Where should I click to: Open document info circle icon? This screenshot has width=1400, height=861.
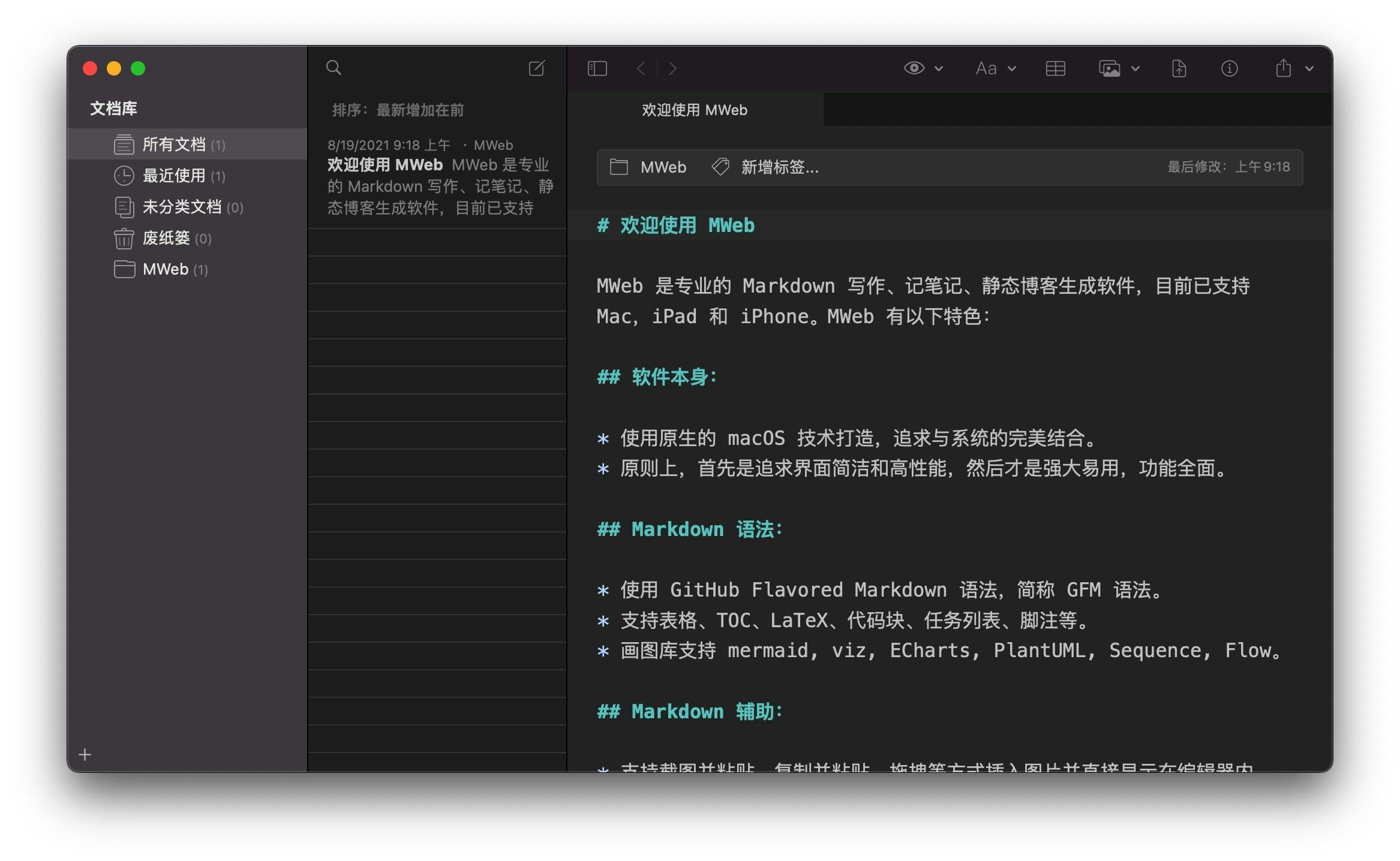pos(1229,68)
